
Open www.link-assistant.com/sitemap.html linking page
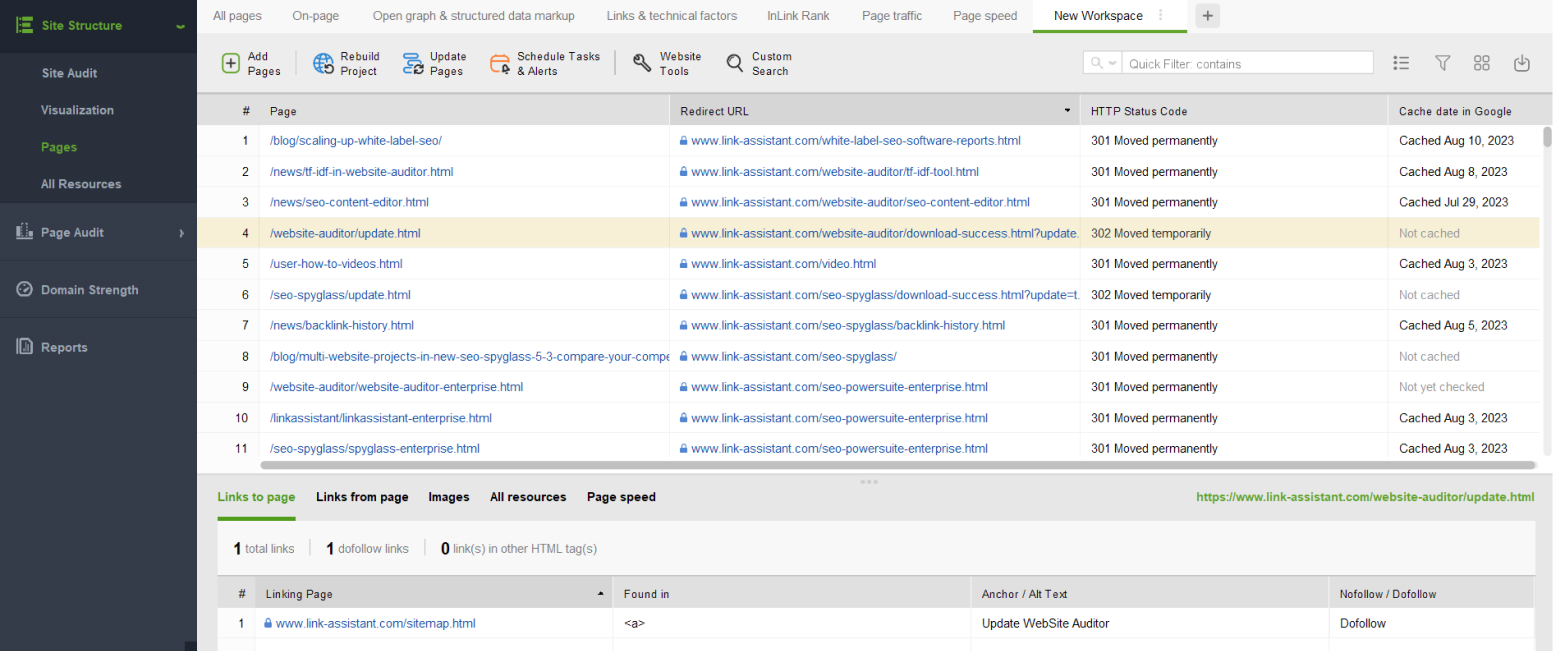coord(375,623)
